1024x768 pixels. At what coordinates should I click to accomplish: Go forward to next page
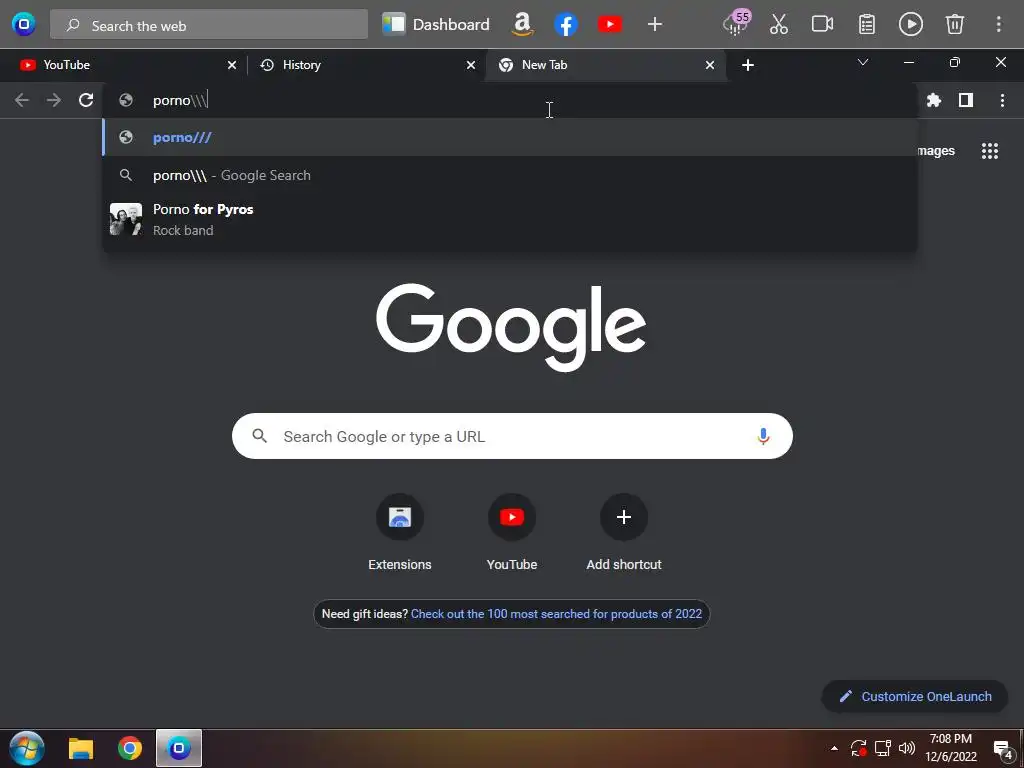54,101
